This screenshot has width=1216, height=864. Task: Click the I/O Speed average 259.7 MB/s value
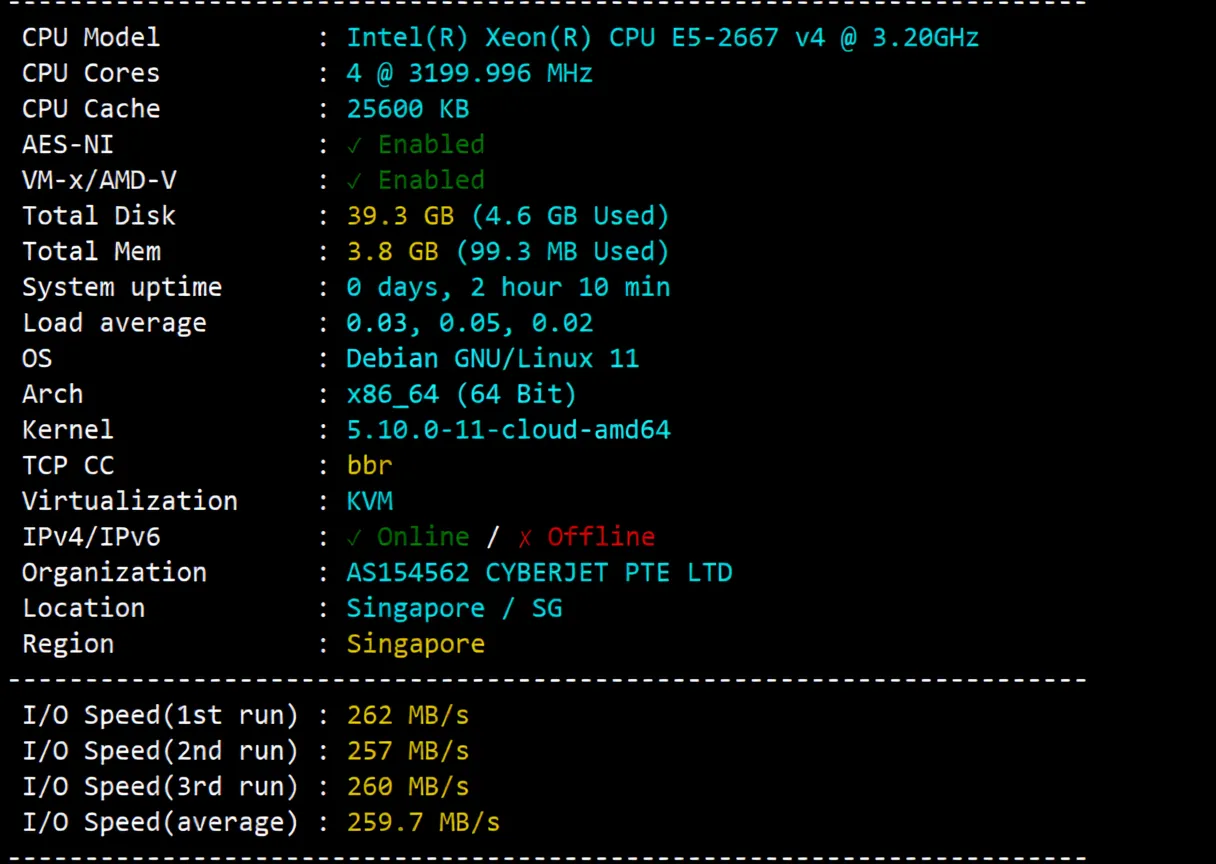423,822
